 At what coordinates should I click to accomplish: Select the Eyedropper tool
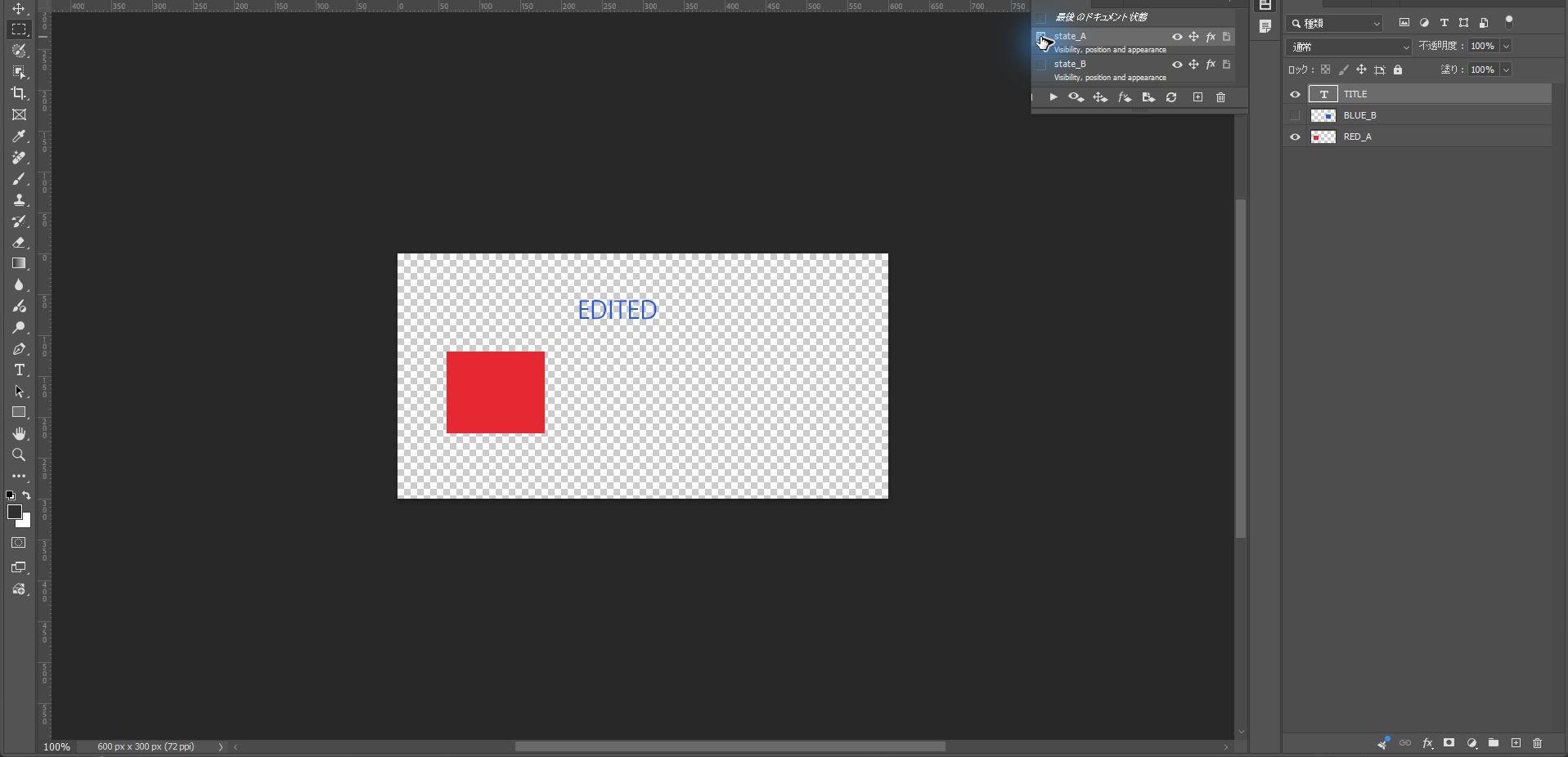click(x=19, y=136)
